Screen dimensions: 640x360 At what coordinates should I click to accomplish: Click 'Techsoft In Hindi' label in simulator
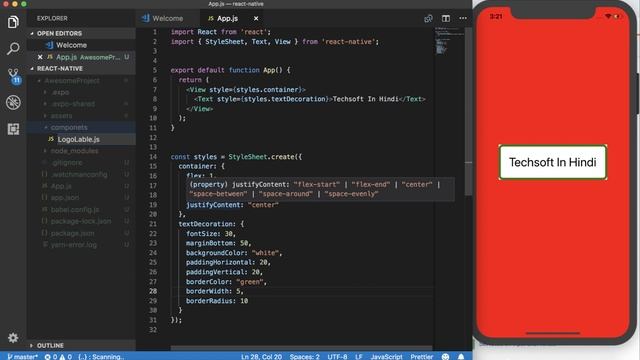point(553,162)
